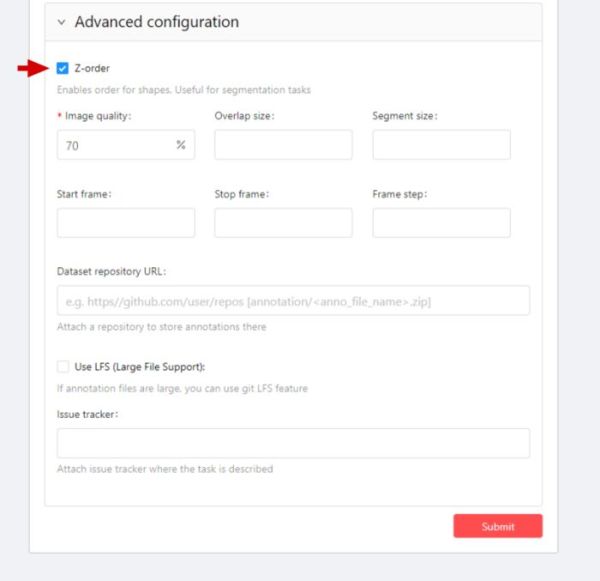Click the Image quality input field

click(x=115, y=145)
